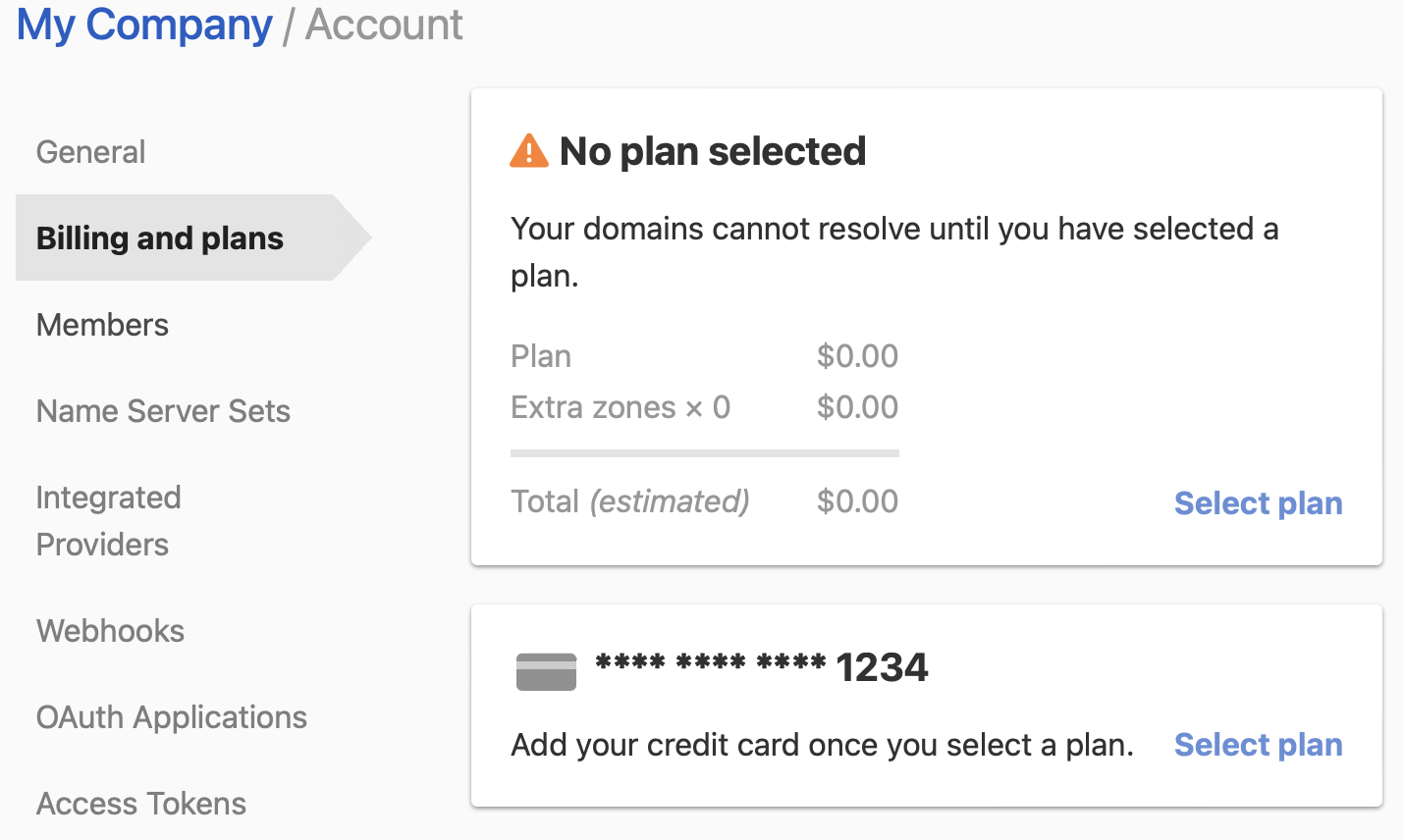The width and height of the screenshot is (1404, 840).
Task: Open the Integrated Providers section
Action: 108,520
